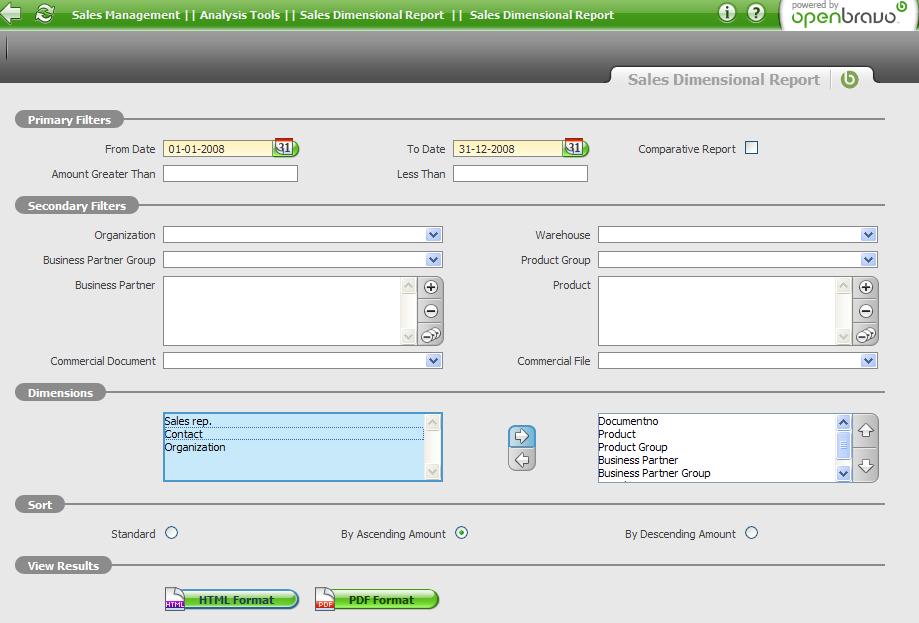Click the back arrow icon in header
Image resolution: width=919 pixels, height=623 pixels.
coord(12,14)
